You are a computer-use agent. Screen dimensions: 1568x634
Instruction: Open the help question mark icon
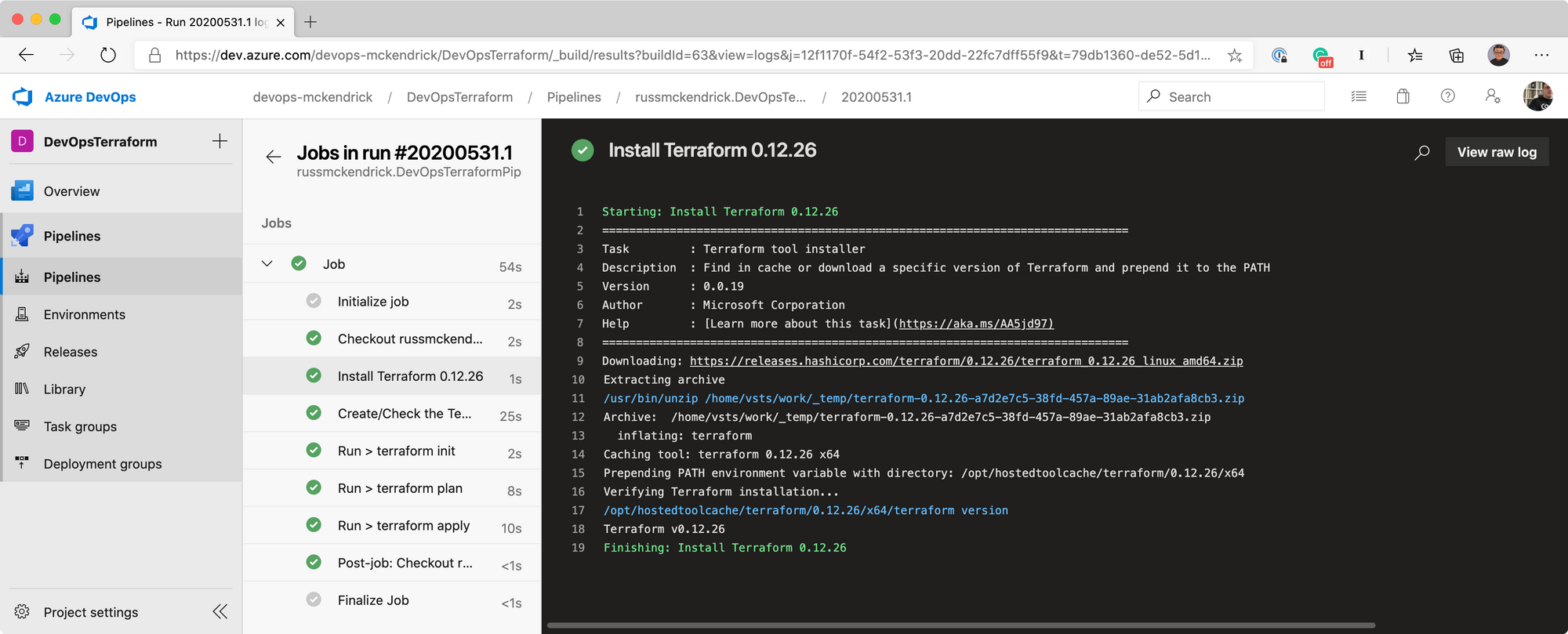(1448, 96)
